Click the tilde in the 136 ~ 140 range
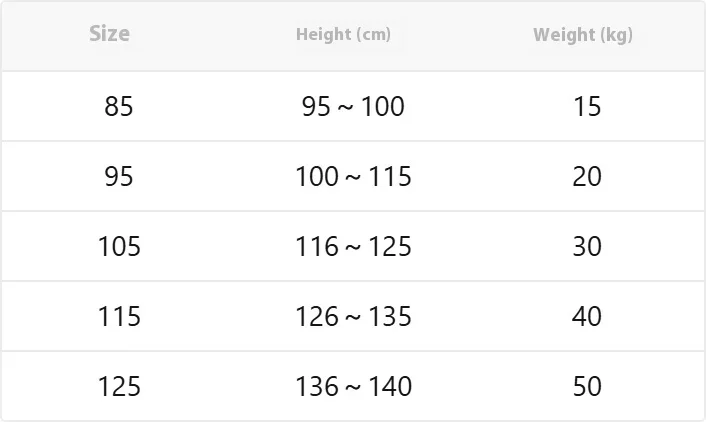 (353, 388)
